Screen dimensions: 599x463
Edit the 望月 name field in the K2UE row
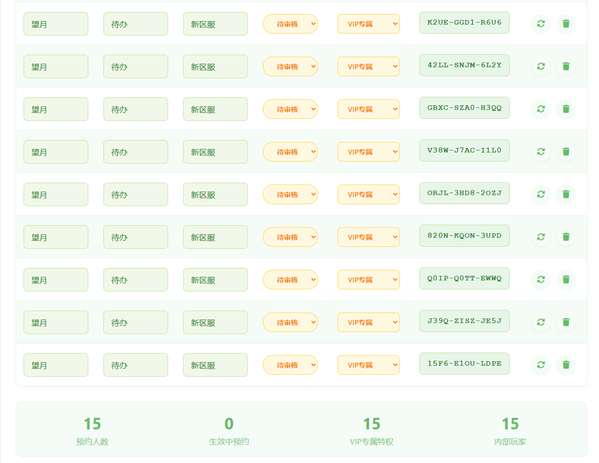(55, 24)
